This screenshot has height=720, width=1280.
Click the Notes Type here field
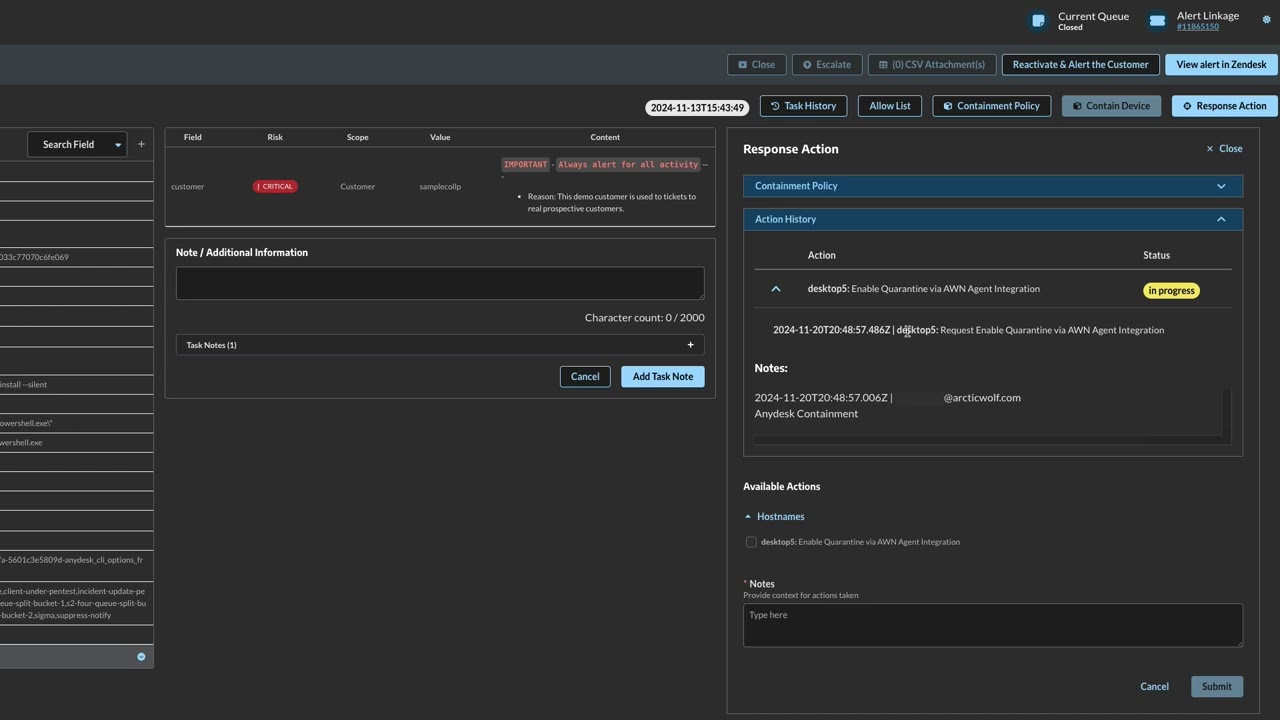coord(992,625)
